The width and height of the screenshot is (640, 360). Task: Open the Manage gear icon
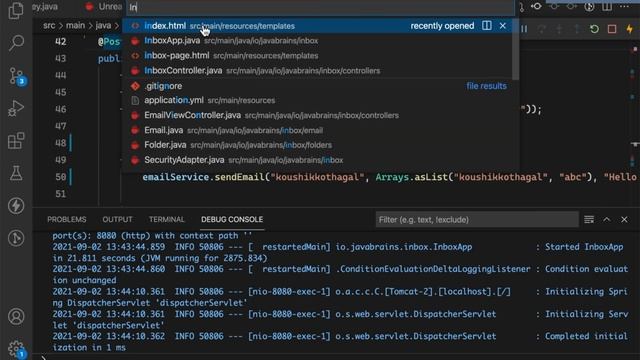click(x=16, y=349)
